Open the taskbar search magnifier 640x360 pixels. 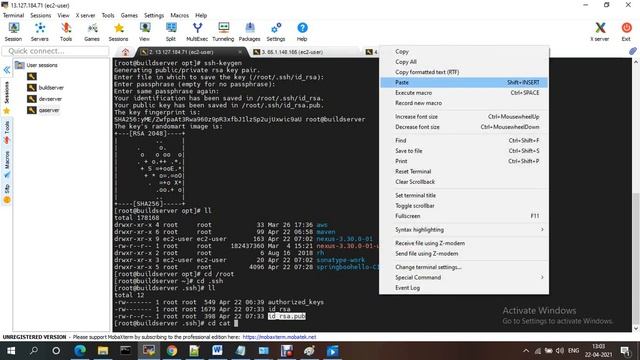coord(34,351)
